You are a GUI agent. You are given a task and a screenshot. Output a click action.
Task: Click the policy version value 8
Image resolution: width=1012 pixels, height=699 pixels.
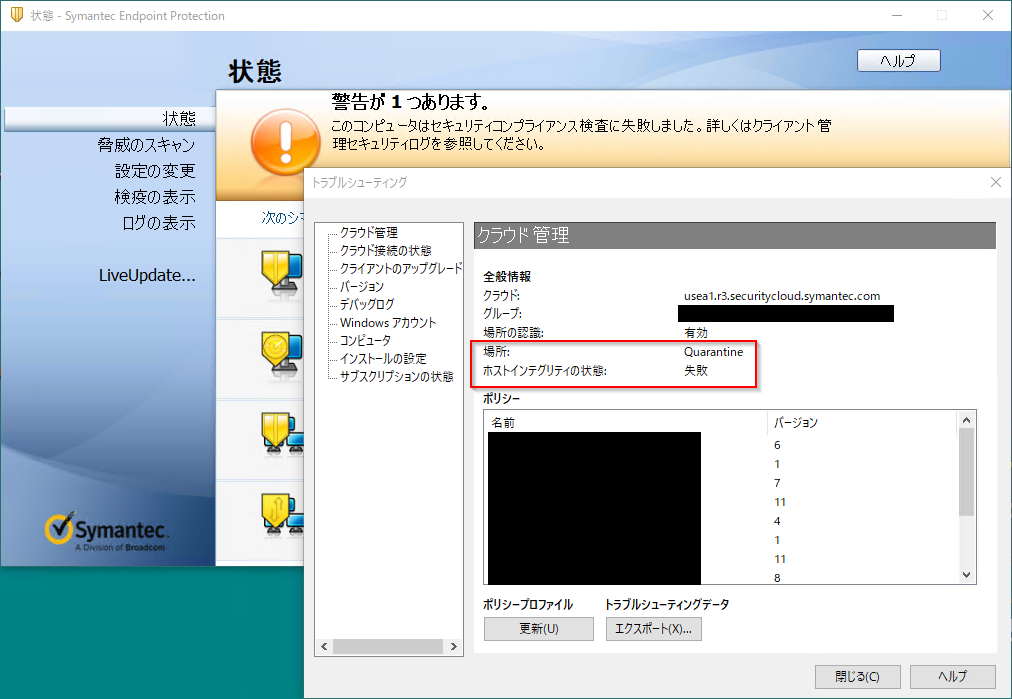pos(777,578)
